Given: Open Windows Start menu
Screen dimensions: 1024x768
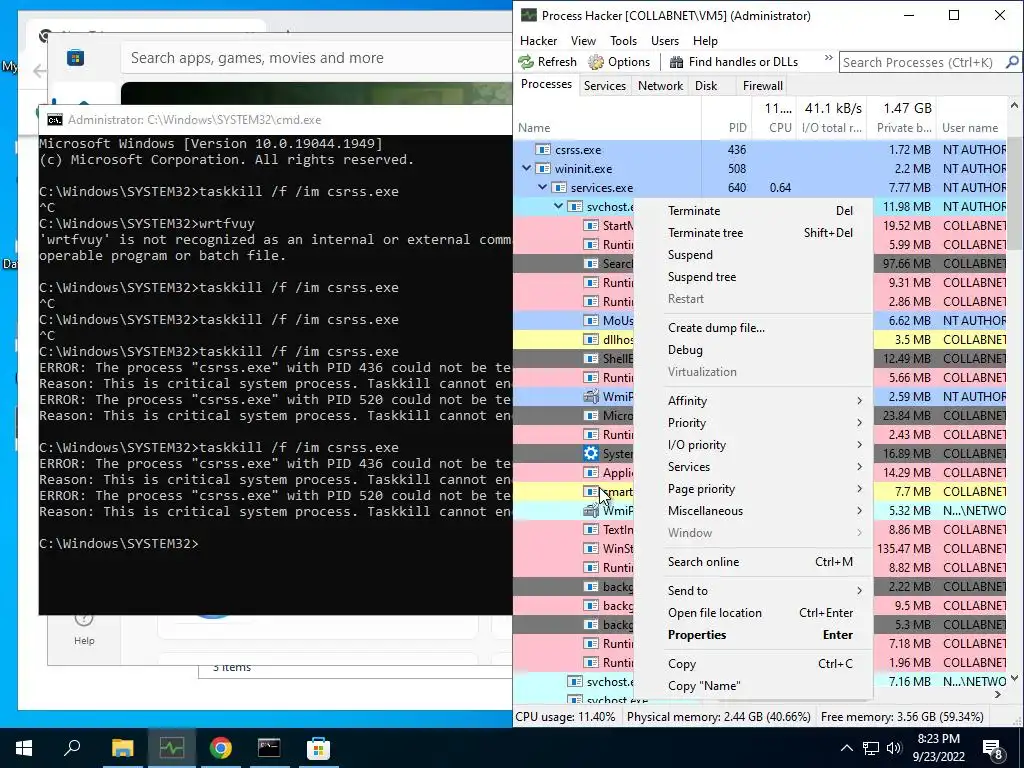Looking at the screenshot, I should (x=24, y=748).
